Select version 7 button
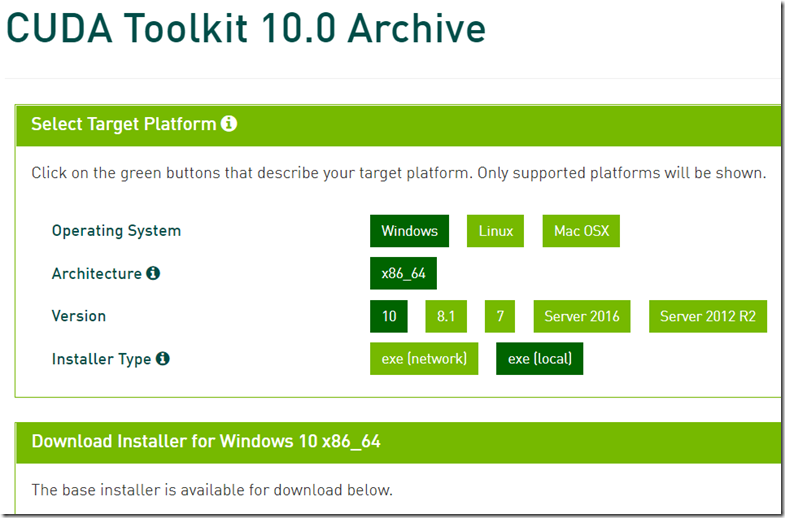Screen dimensions: 785x518 click(x=500, y=316)
